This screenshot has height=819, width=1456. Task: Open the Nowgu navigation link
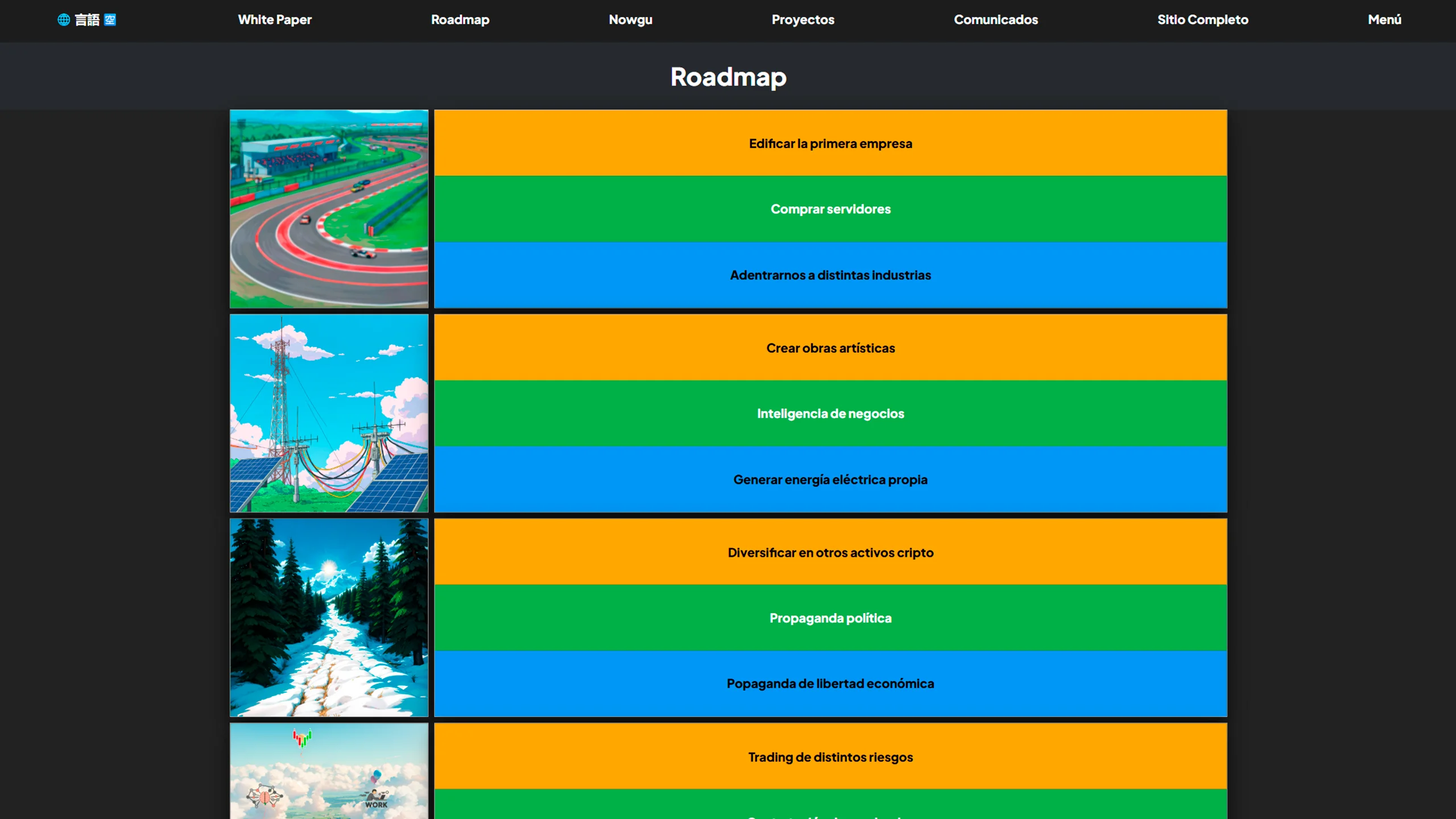pyautogui.click(x=630, y=20)
